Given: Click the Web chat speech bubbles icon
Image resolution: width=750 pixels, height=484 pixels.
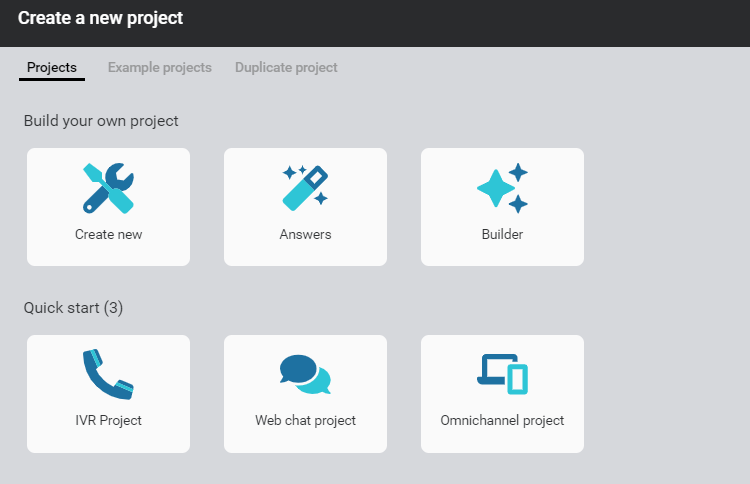Looking at the screenshot, I should click(x=305, y=374).
